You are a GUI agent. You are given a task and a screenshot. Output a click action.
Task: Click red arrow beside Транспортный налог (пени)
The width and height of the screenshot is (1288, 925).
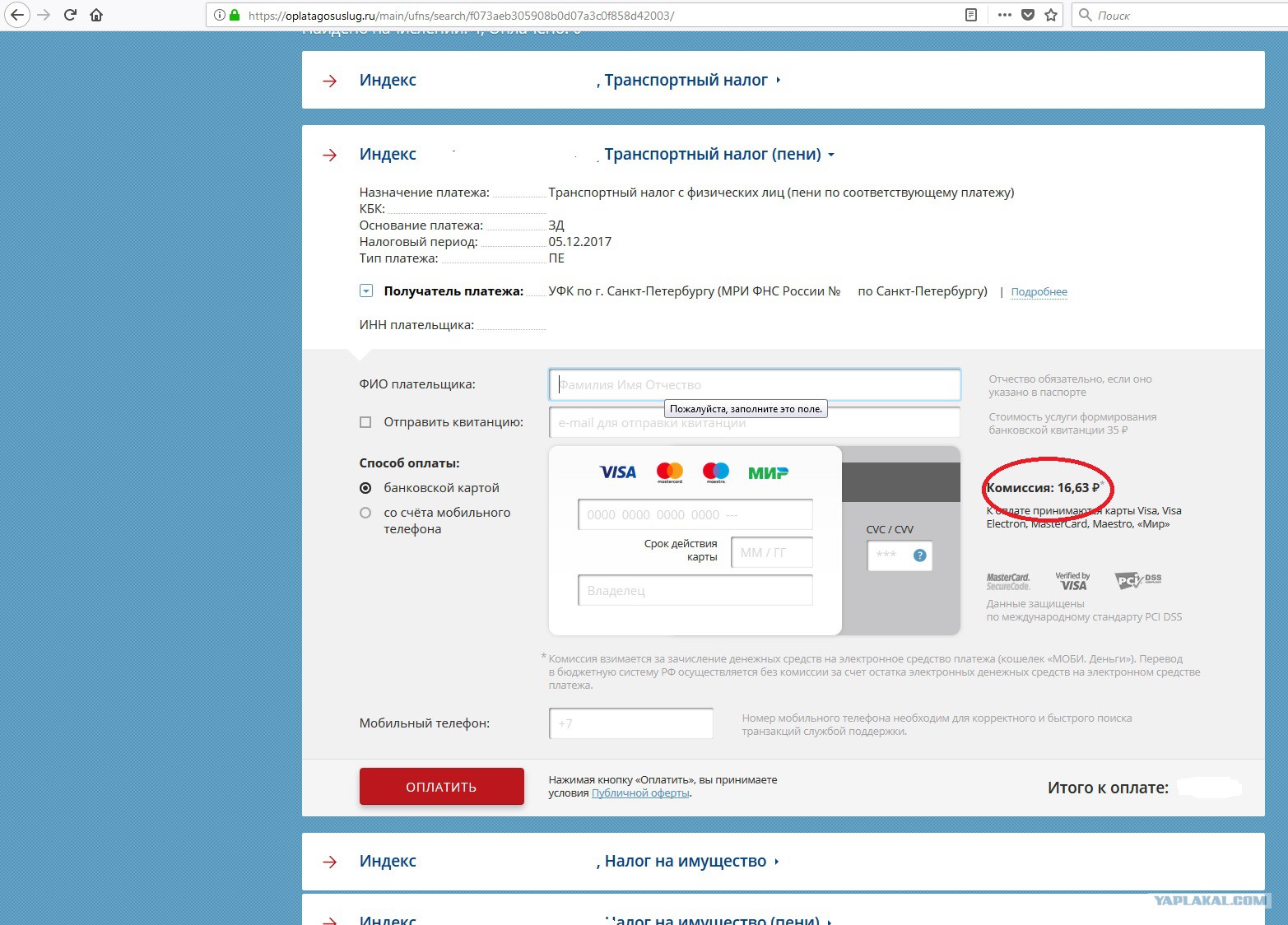click(330, 155)
